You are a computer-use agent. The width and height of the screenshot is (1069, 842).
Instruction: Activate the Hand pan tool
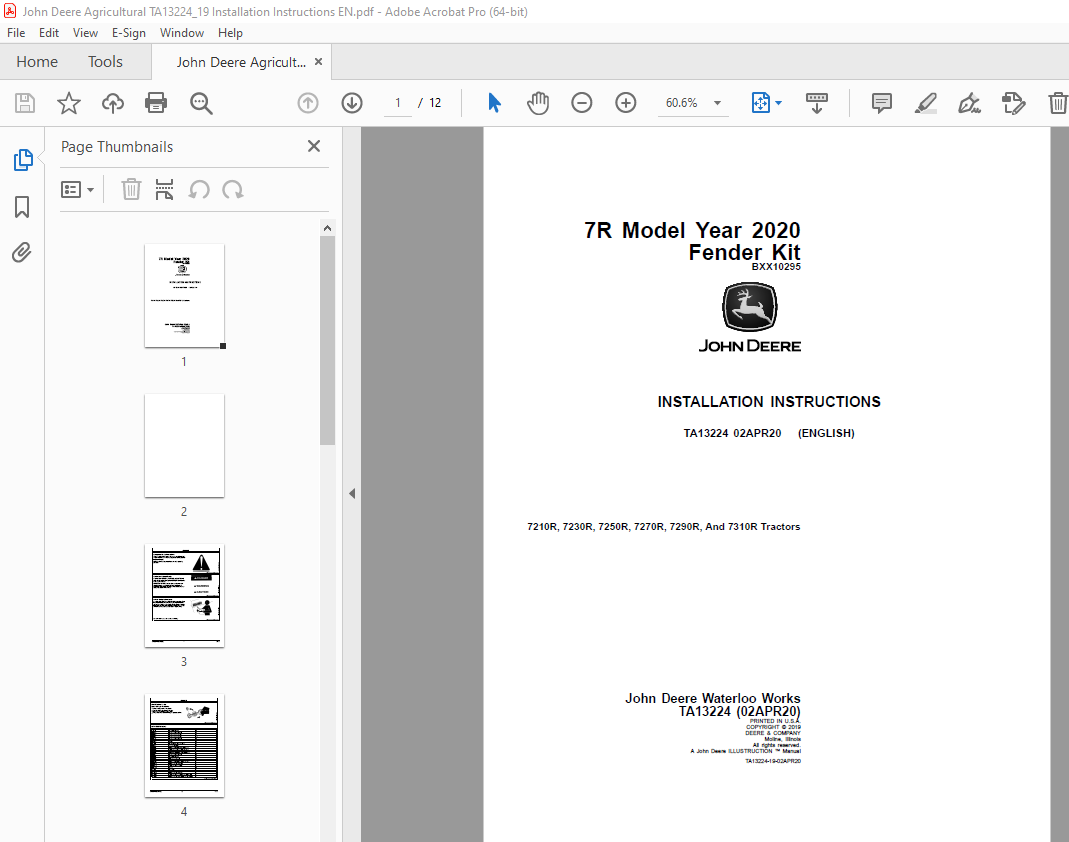[538, 103]
